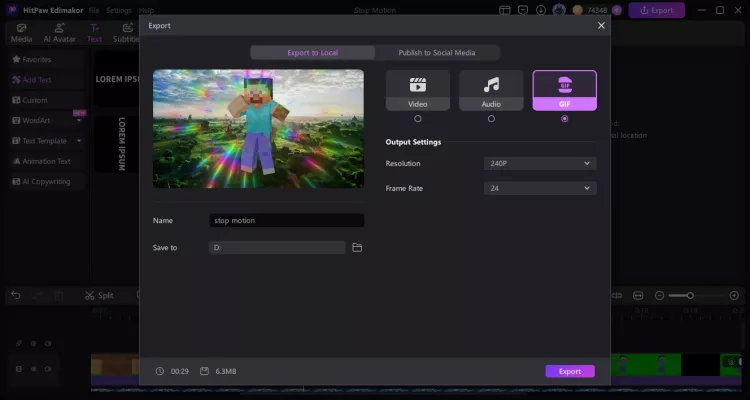Toggle mute speaker on lower timeline track
The image size is (750, 400).
click(x=48, y=369)
